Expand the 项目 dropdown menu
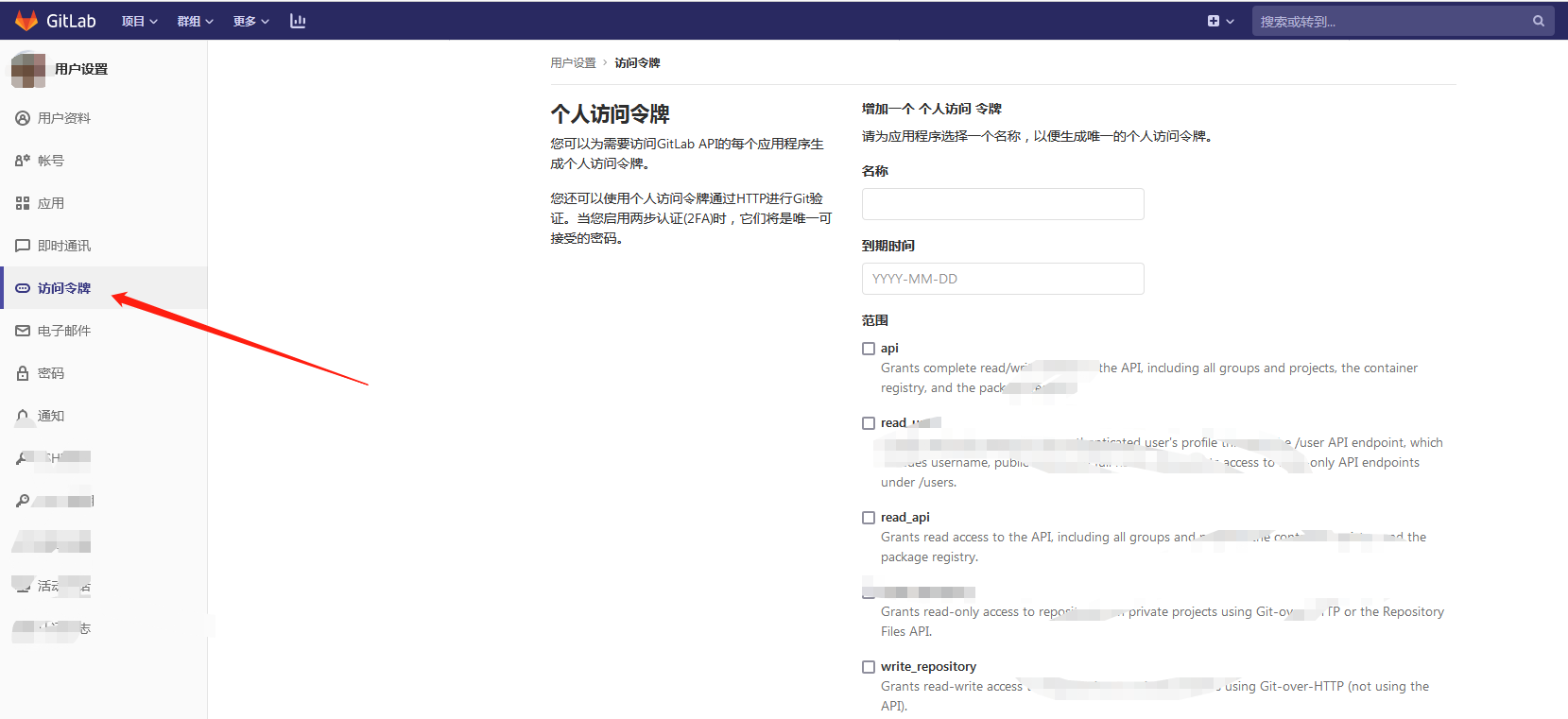1568x719 pixels. pos(139,21)
